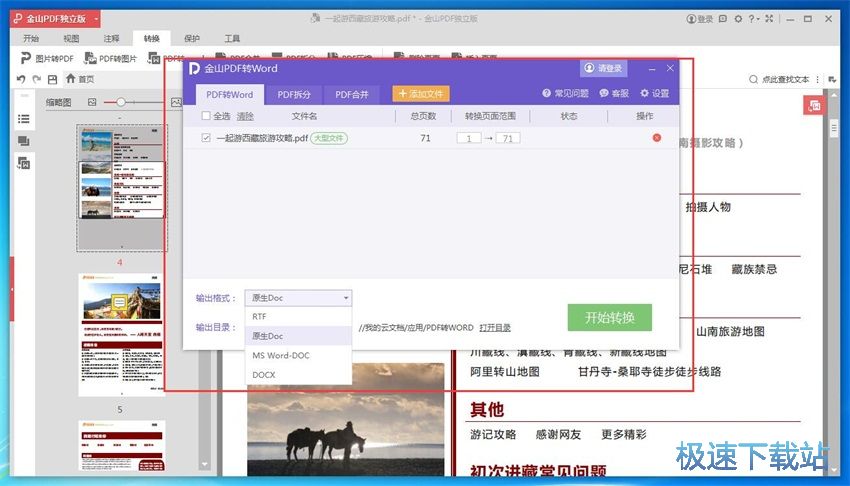Click the end page field showing 71
The image size is (850, 486).
508,138
